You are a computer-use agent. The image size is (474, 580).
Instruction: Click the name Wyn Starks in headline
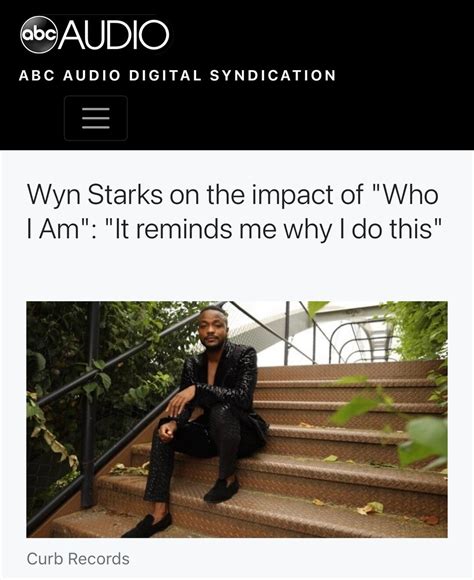[x=95, y=195]
